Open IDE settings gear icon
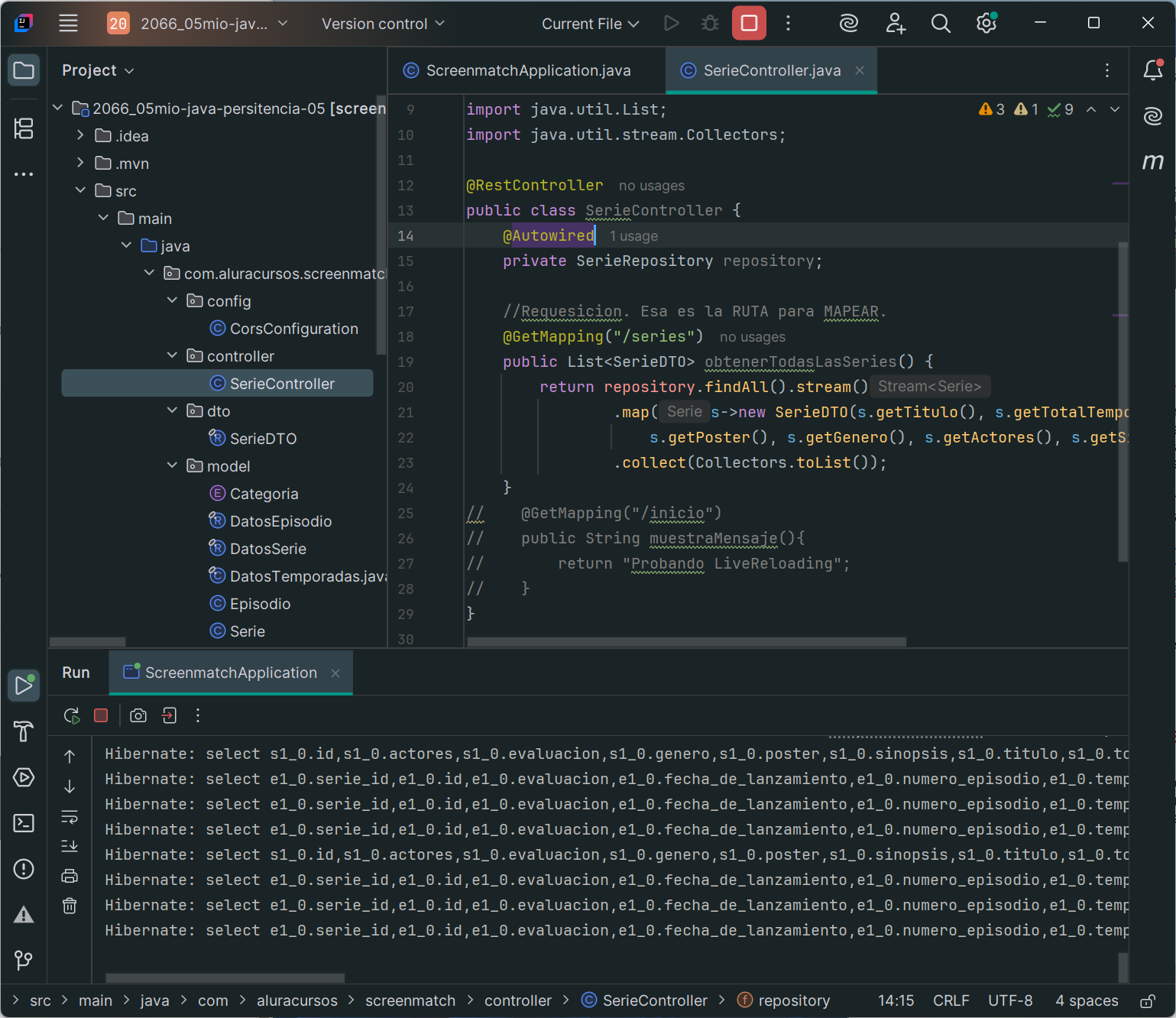 click(x=986, y=23)
